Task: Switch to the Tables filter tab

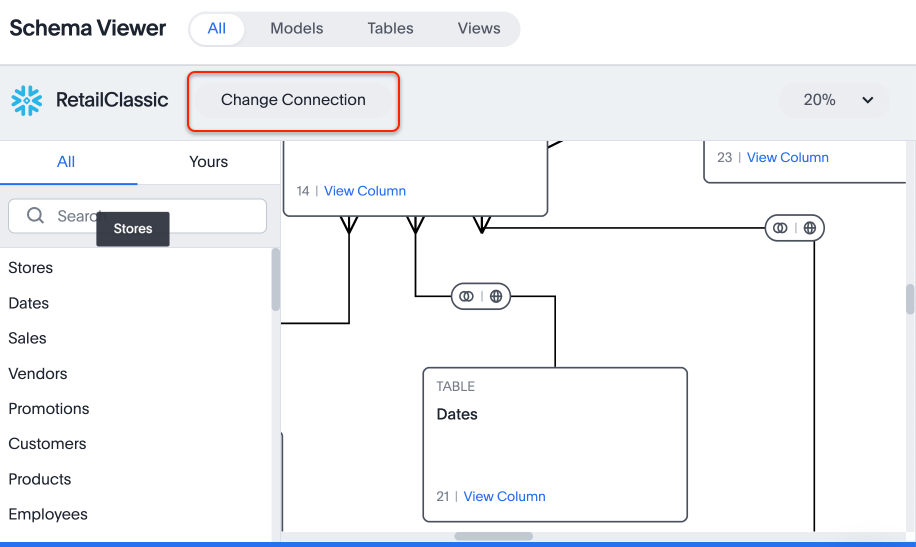Action: pyautogui.click(x=390, y=28)
